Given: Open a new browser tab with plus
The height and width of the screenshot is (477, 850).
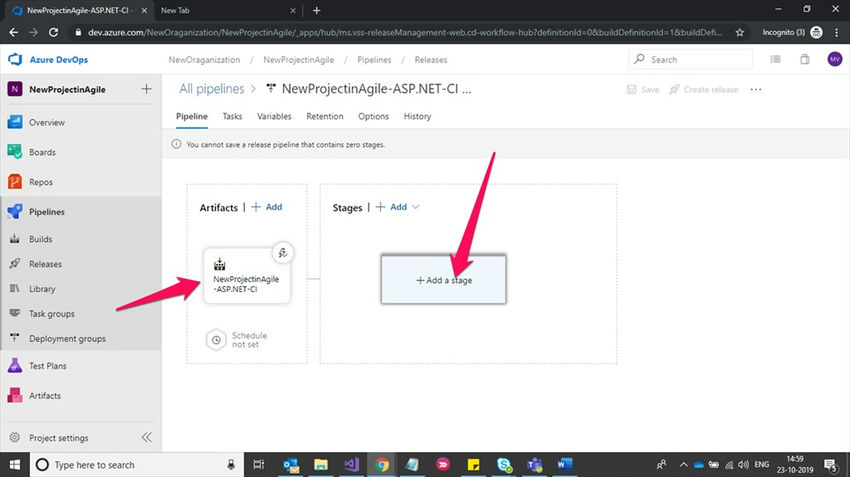Looking at the screenshot, I should 317,10.
